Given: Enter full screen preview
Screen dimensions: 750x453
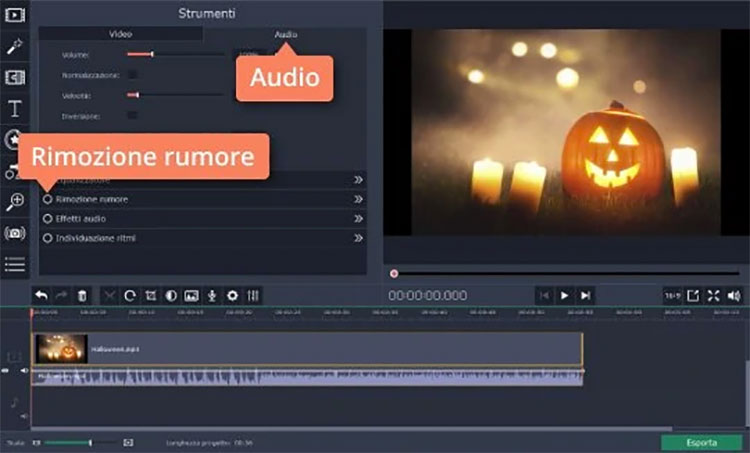Looking at the screenshot, I should [x=714, y=296].
